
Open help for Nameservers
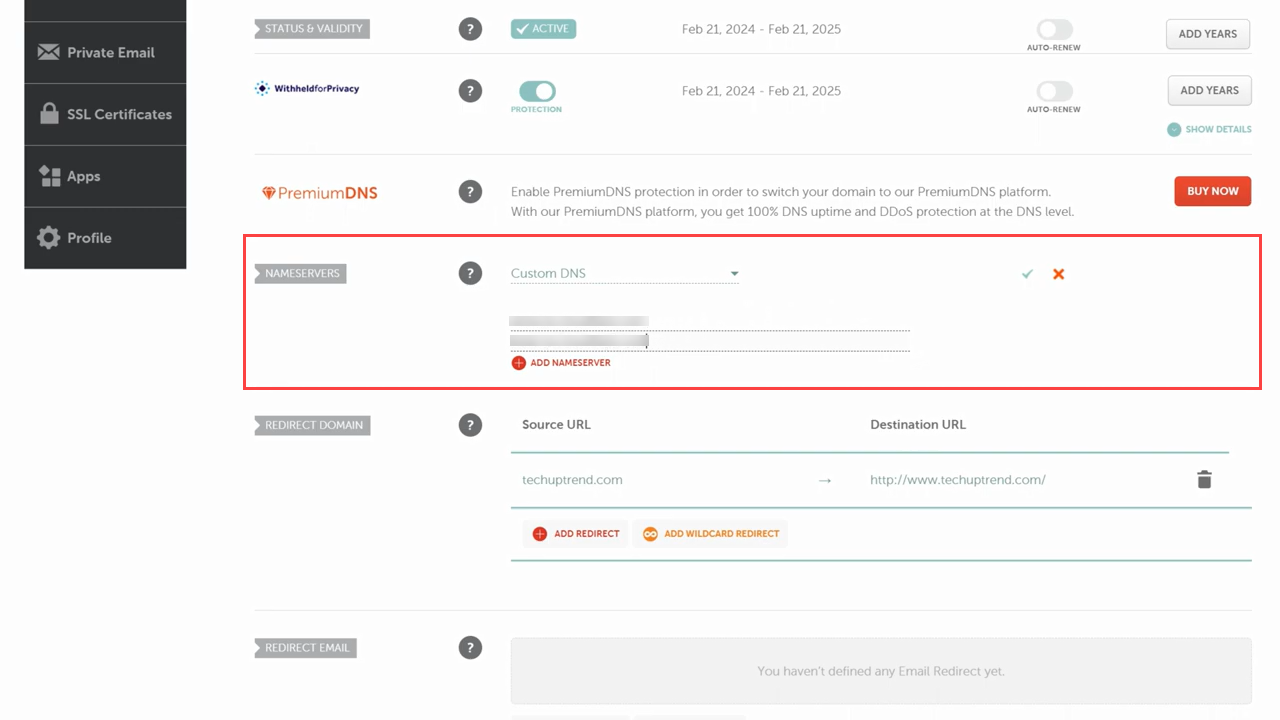[x=470, y=273]
